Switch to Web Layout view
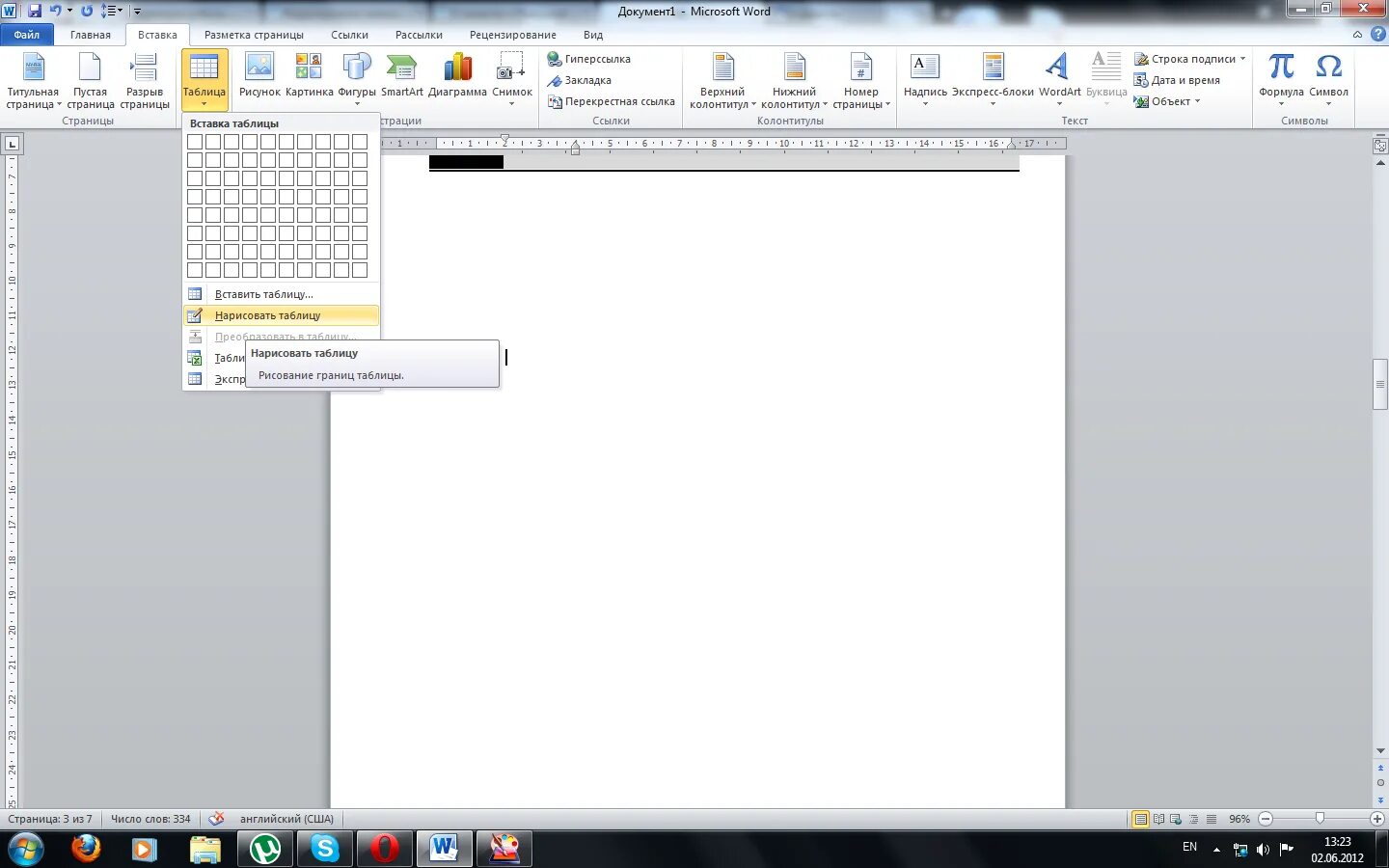 (x=1176, y=819)
